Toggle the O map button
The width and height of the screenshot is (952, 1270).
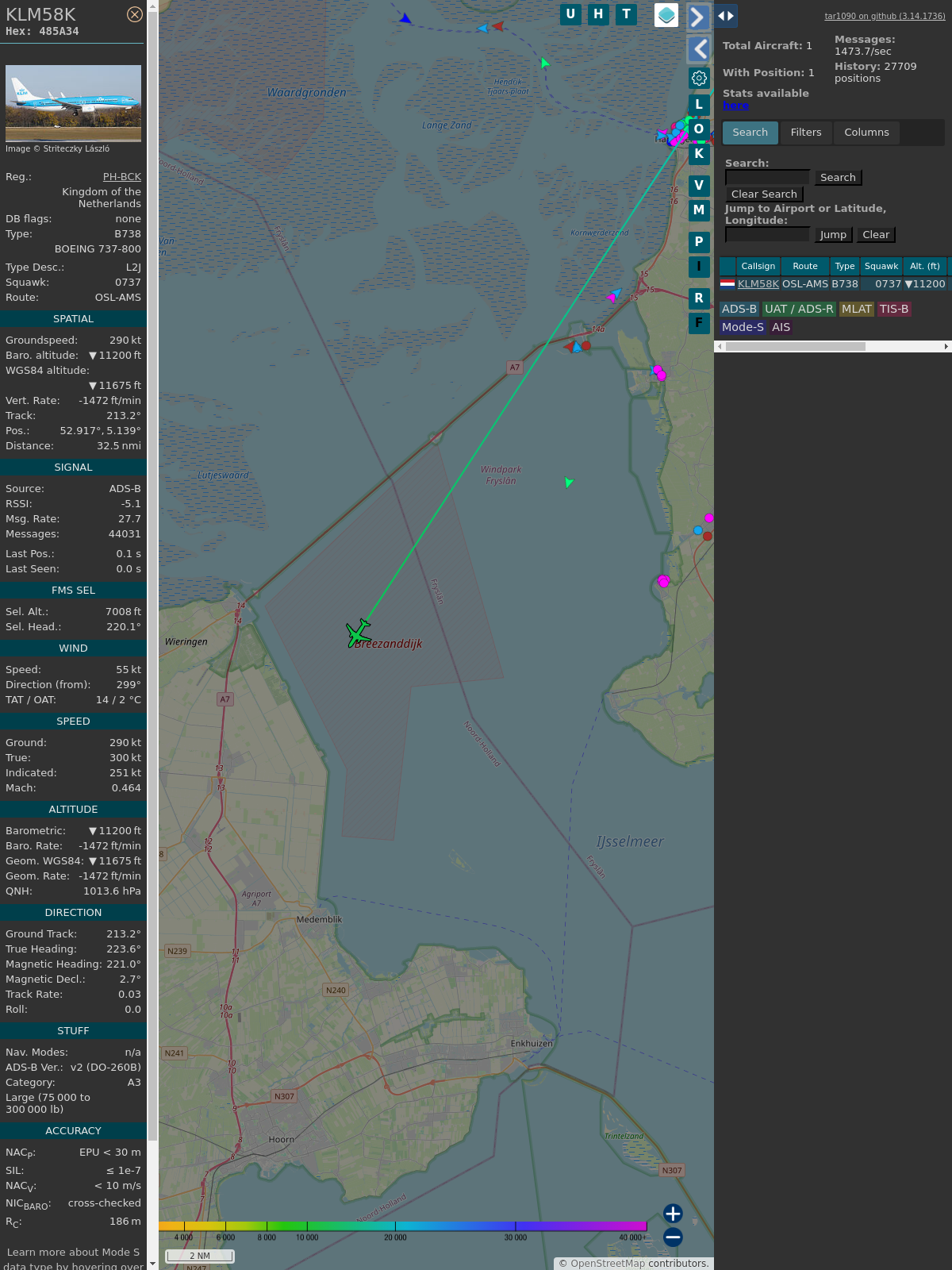[x=699, y=129]
